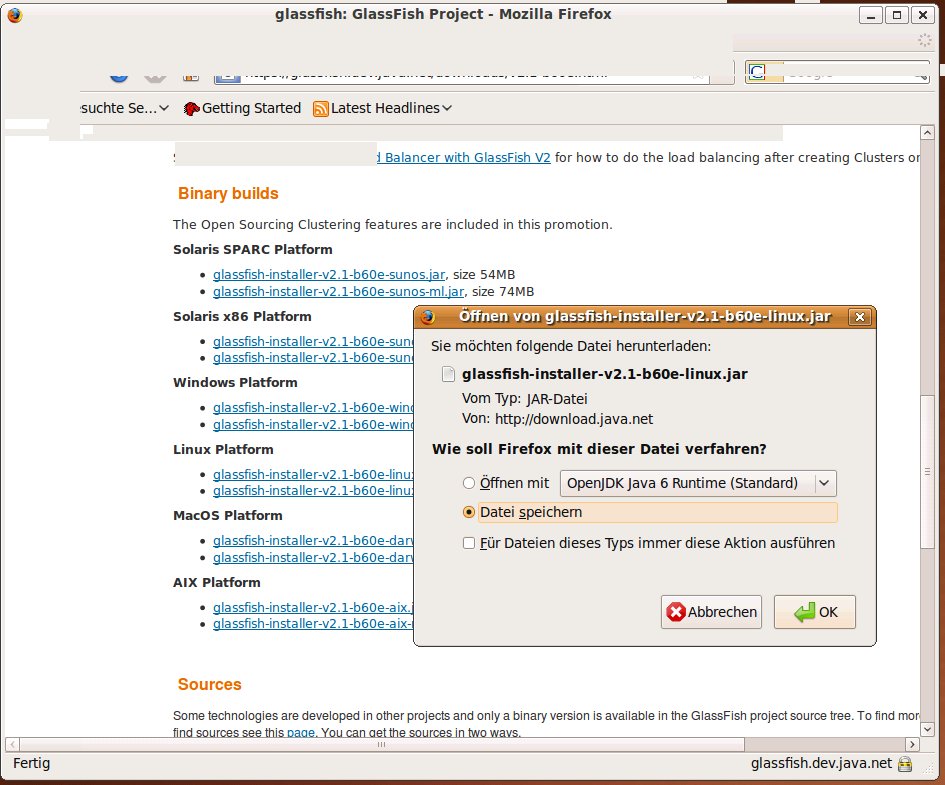Click the Firefox logo in the main window title bar
Screen dimensions: 945x785
(15, 15)
